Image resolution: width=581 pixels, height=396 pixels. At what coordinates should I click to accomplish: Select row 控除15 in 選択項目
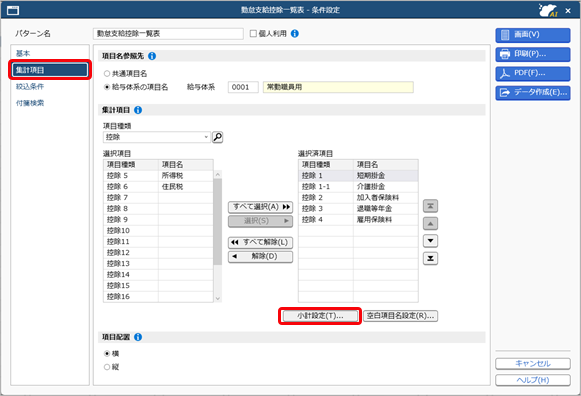coord(158,286)
